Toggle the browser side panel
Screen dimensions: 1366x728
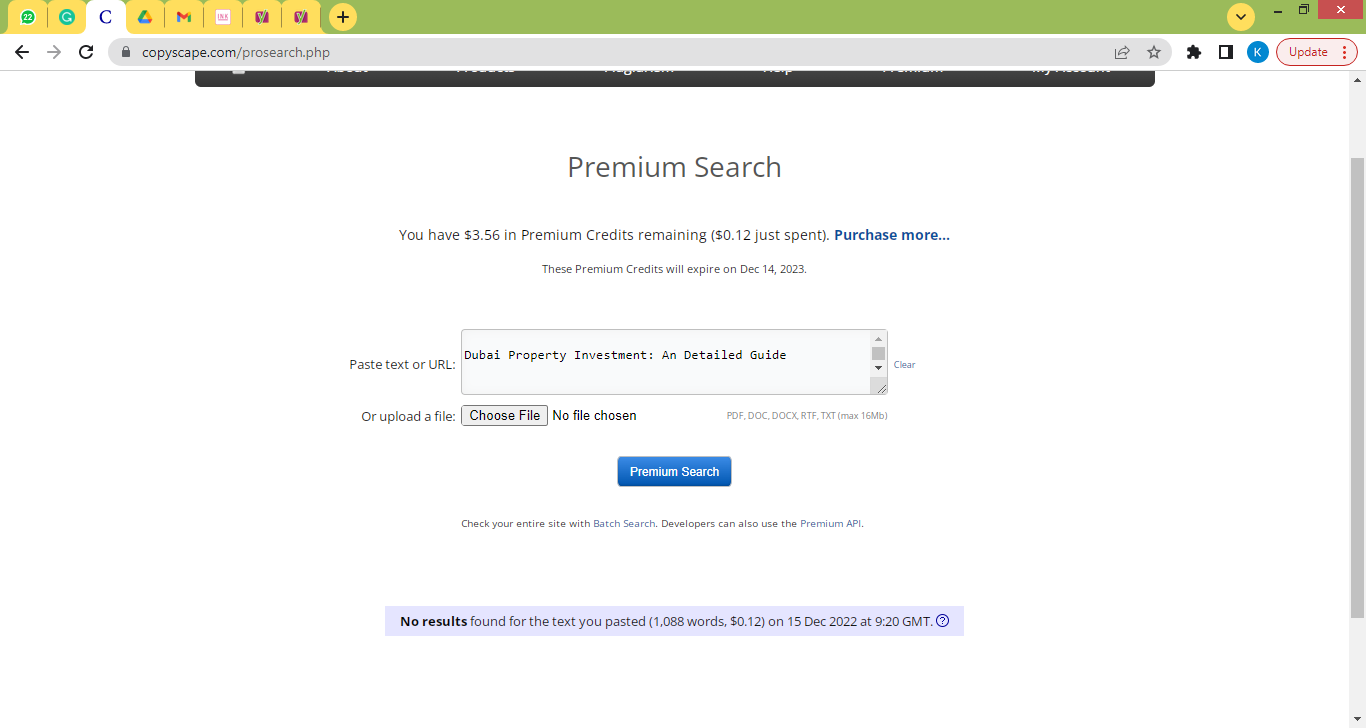(x=1225, y=52)
